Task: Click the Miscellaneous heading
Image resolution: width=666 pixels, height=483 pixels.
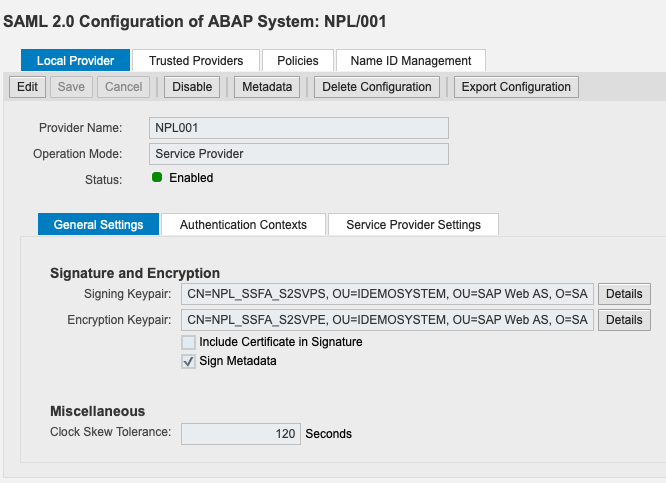Action: [x=97, y=411]
